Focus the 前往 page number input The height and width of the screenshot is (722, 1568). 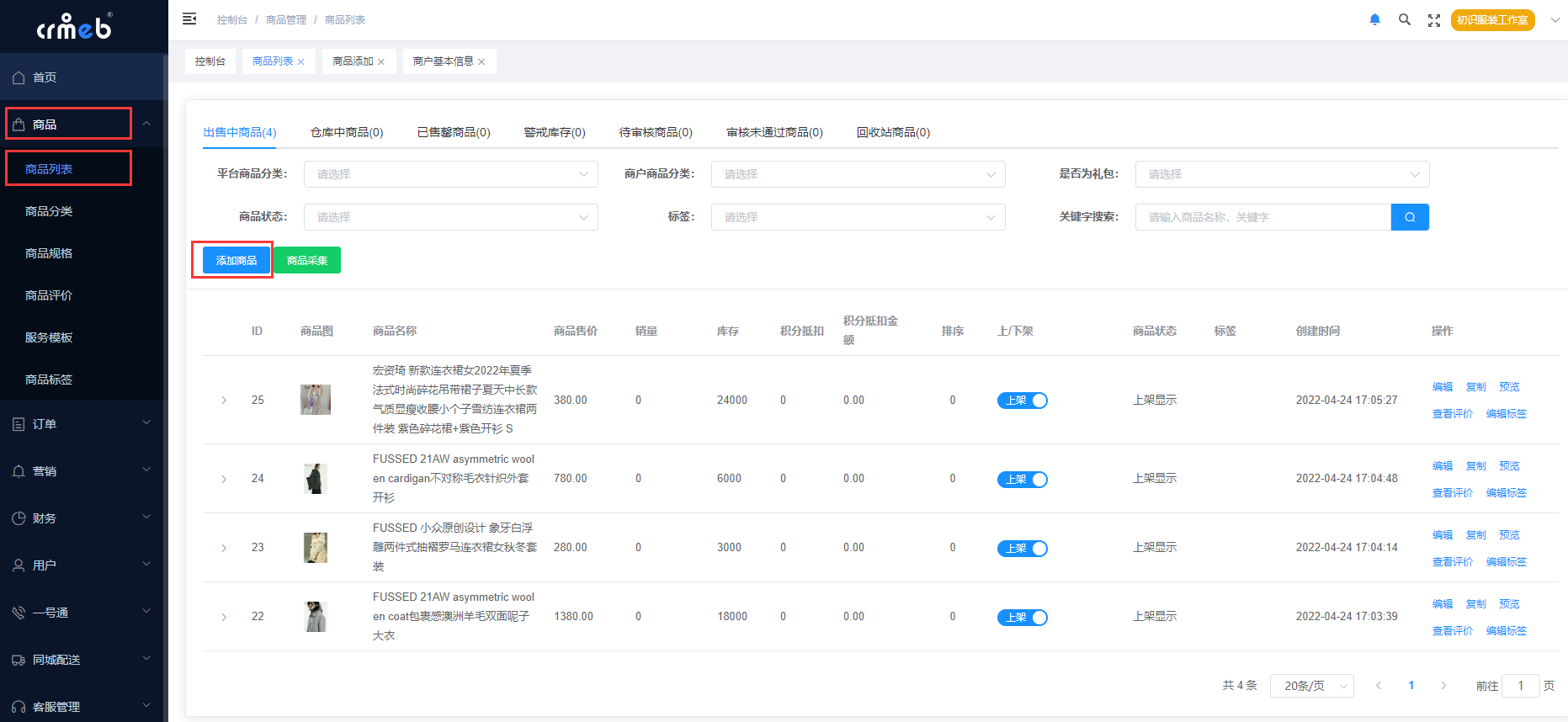pos(1521,686)
